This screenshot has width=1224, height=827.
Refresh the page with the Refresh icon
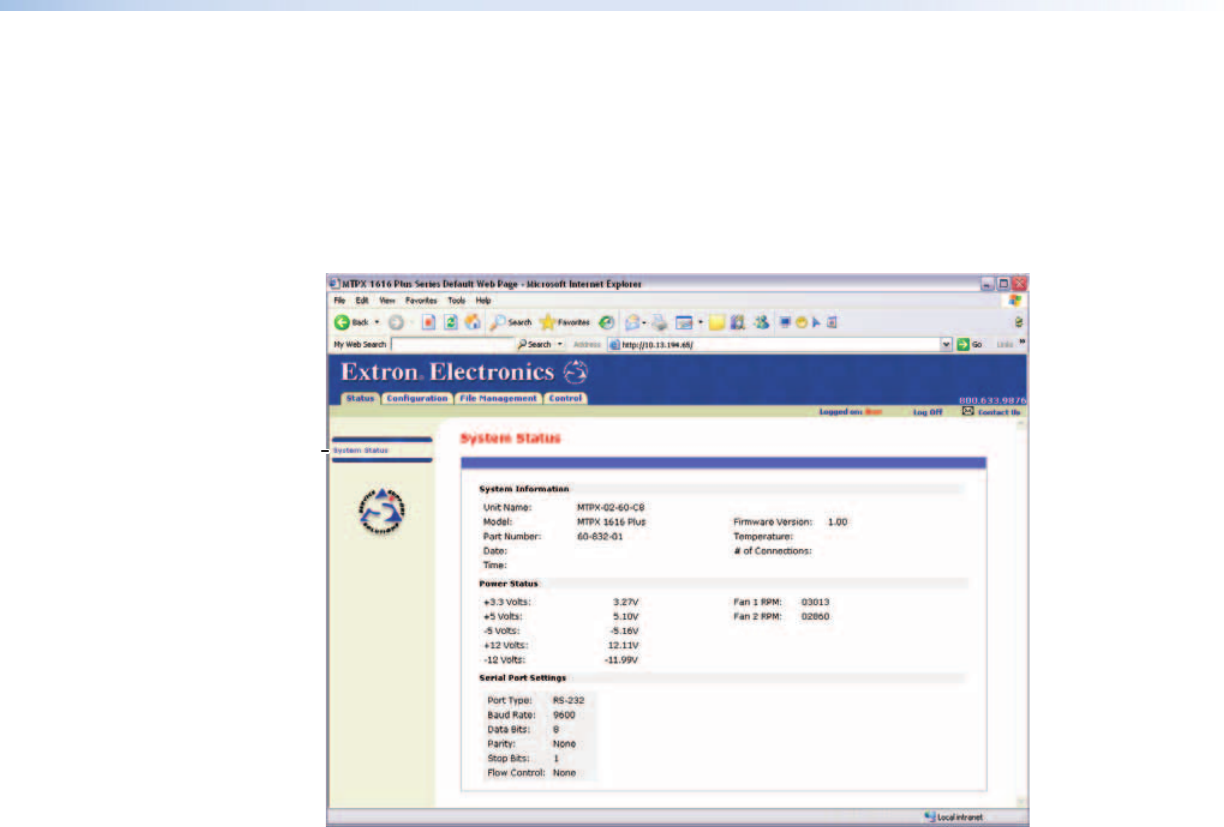pos(448,323)
